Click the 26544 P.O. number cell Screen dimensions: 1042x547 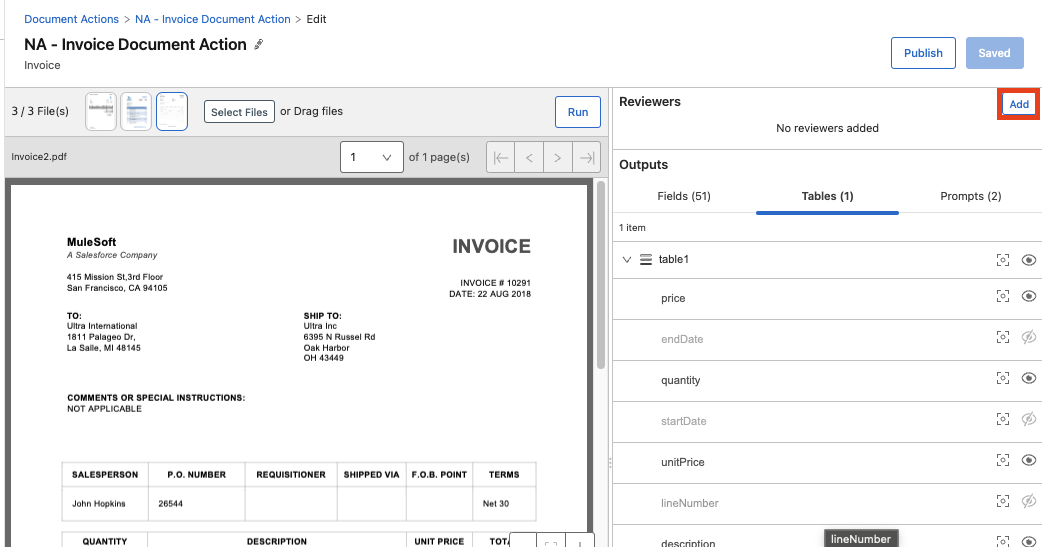point(170,504)
